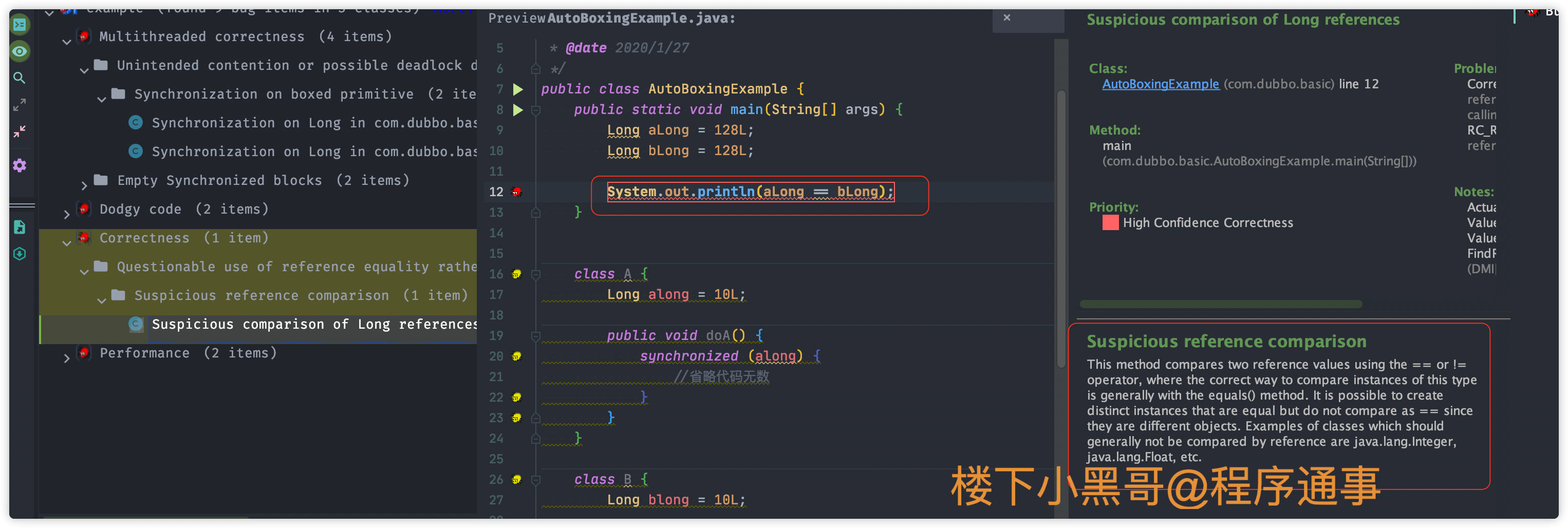This screenshot has width=1568, height=528.
Task: Expand the Performance category
Action: [x=67, y=357]
